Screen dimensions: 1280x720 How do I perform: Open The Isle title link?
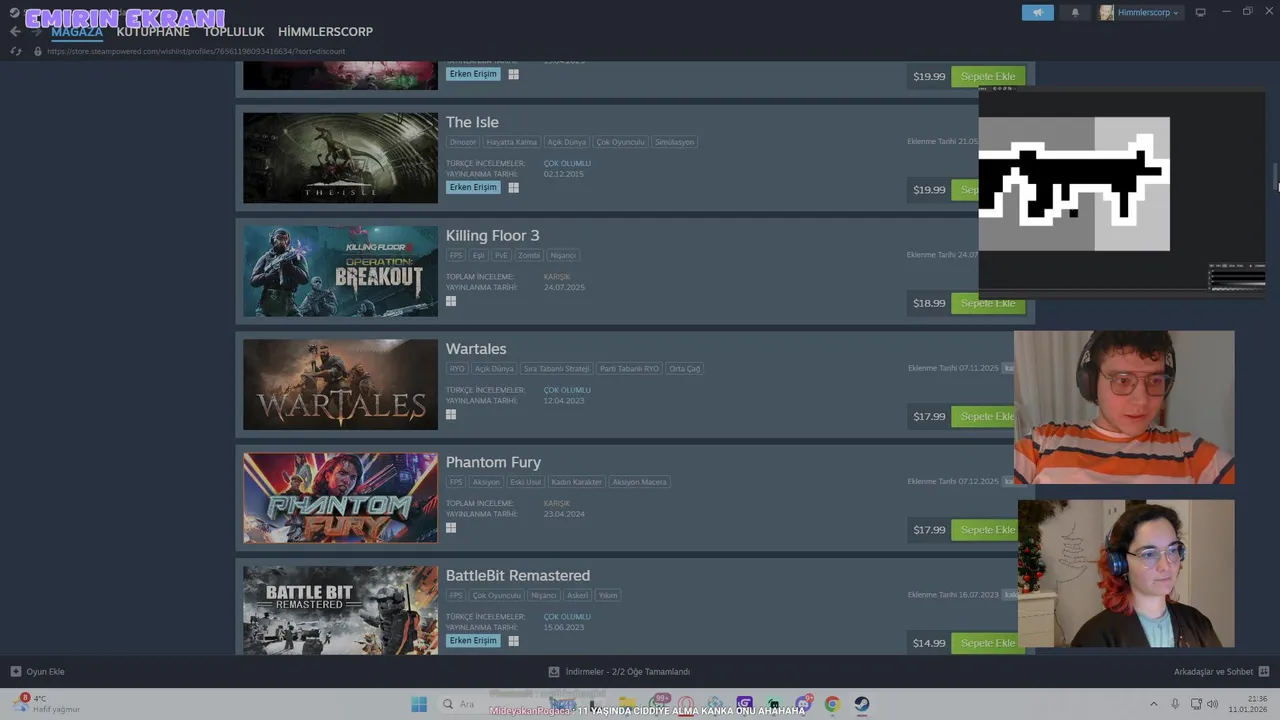pyautogui.click(x=472, y=122)
